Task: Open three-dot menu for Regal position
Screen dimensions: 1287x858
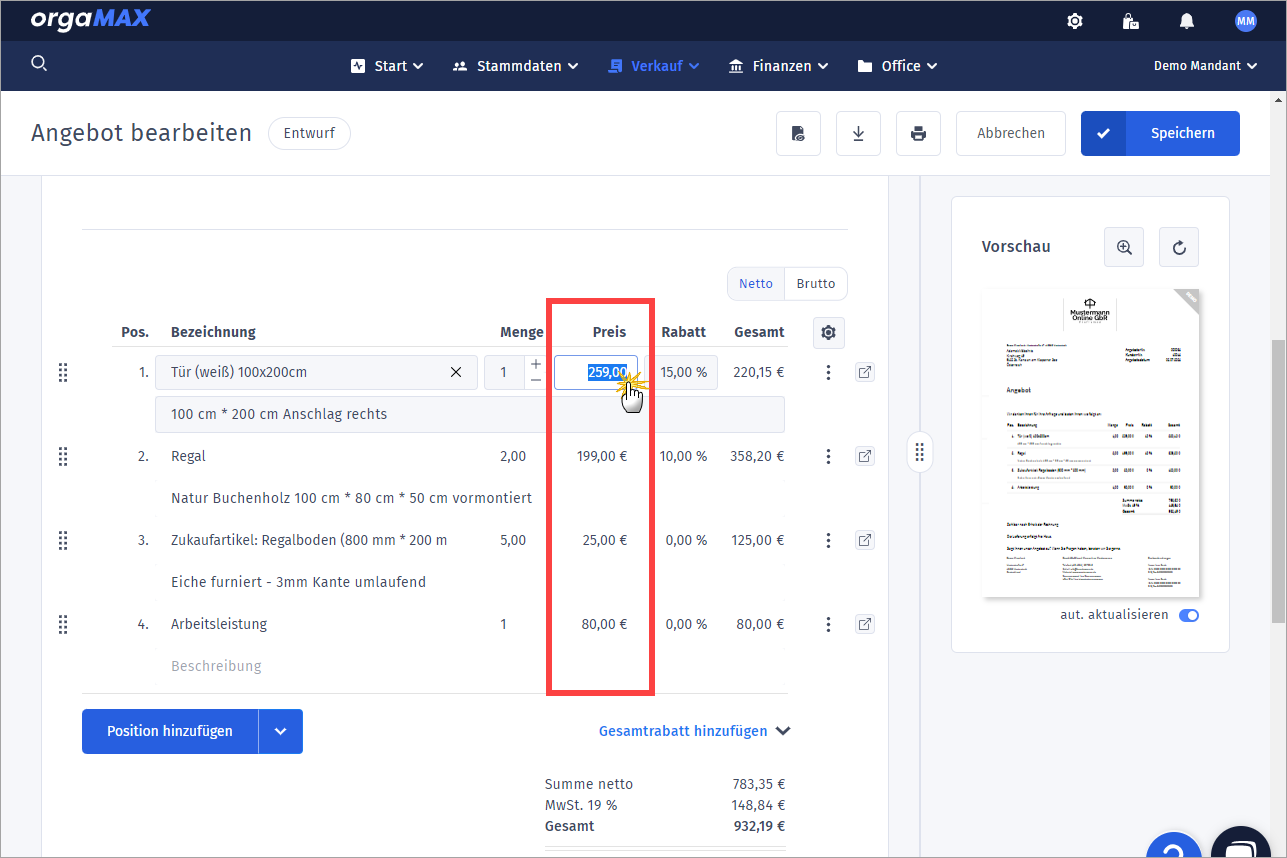Action: [x=828, y=456]
